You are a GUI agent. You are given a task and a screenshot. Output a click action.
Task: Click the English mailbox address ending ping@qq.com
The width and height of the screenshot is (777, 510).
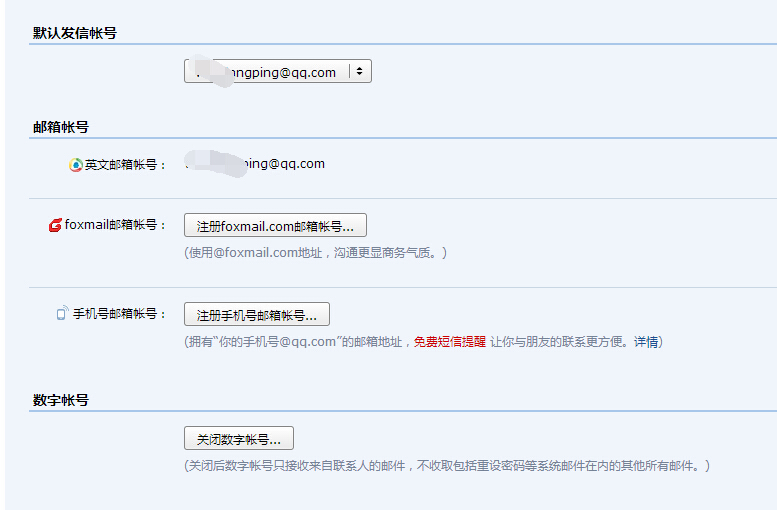pos(255,164)
